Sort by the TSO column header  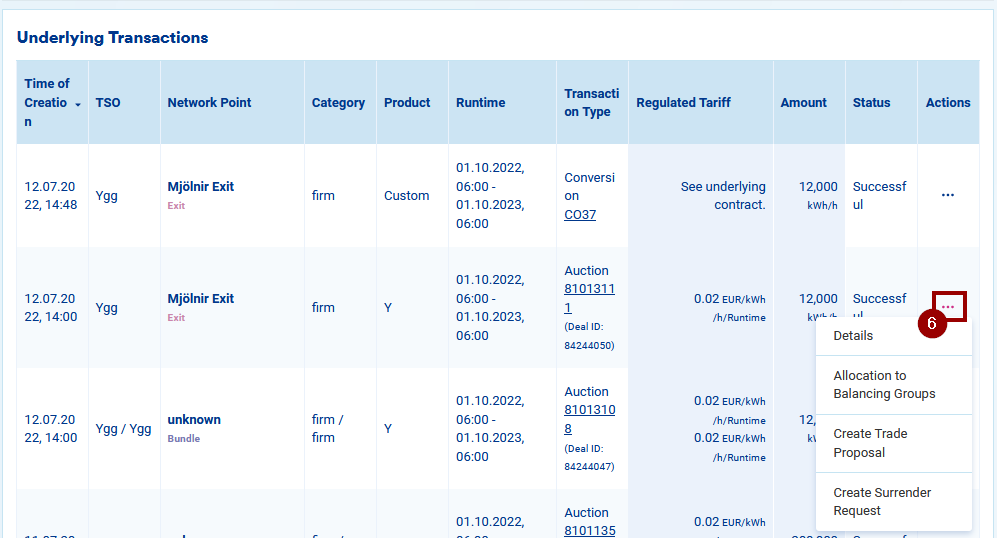[x=107, y=103]
